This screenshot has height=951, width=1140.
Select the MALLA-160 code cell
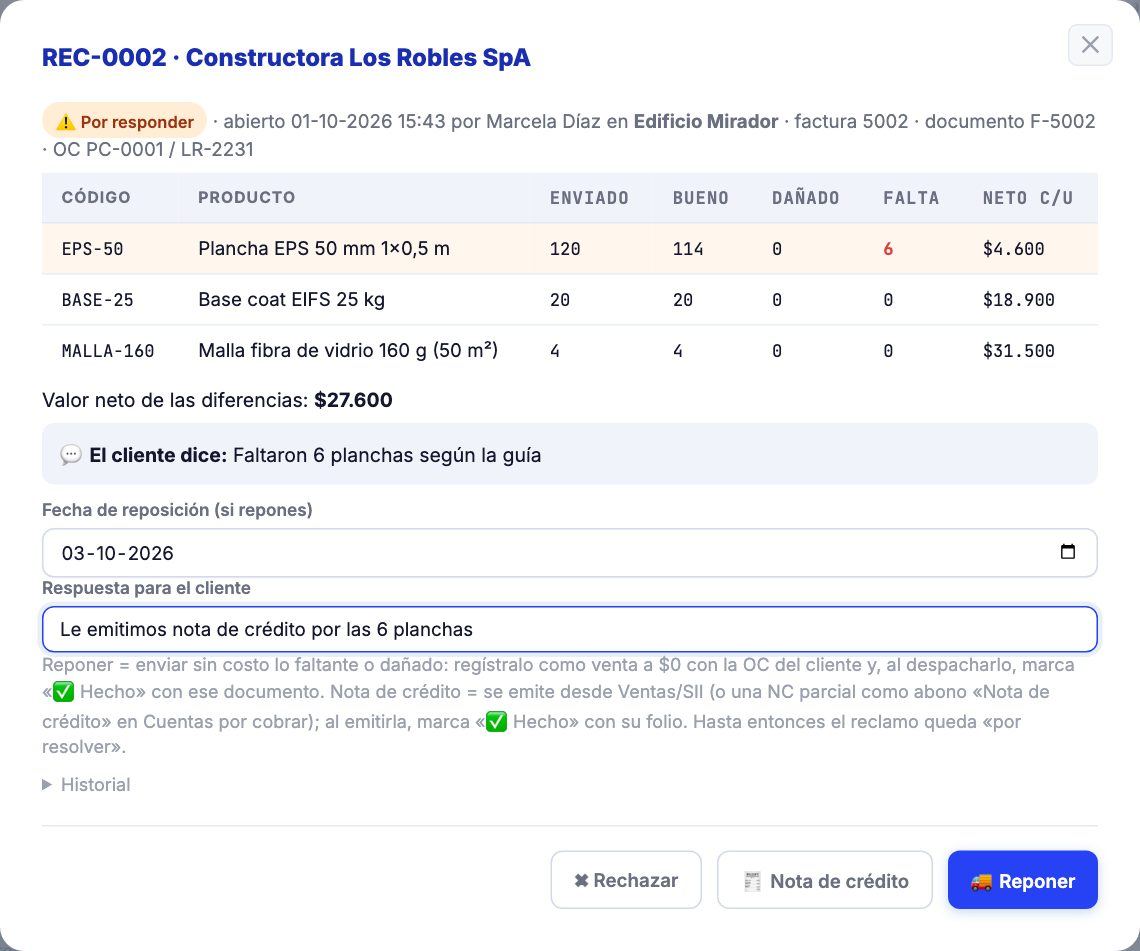click(108, 350)
